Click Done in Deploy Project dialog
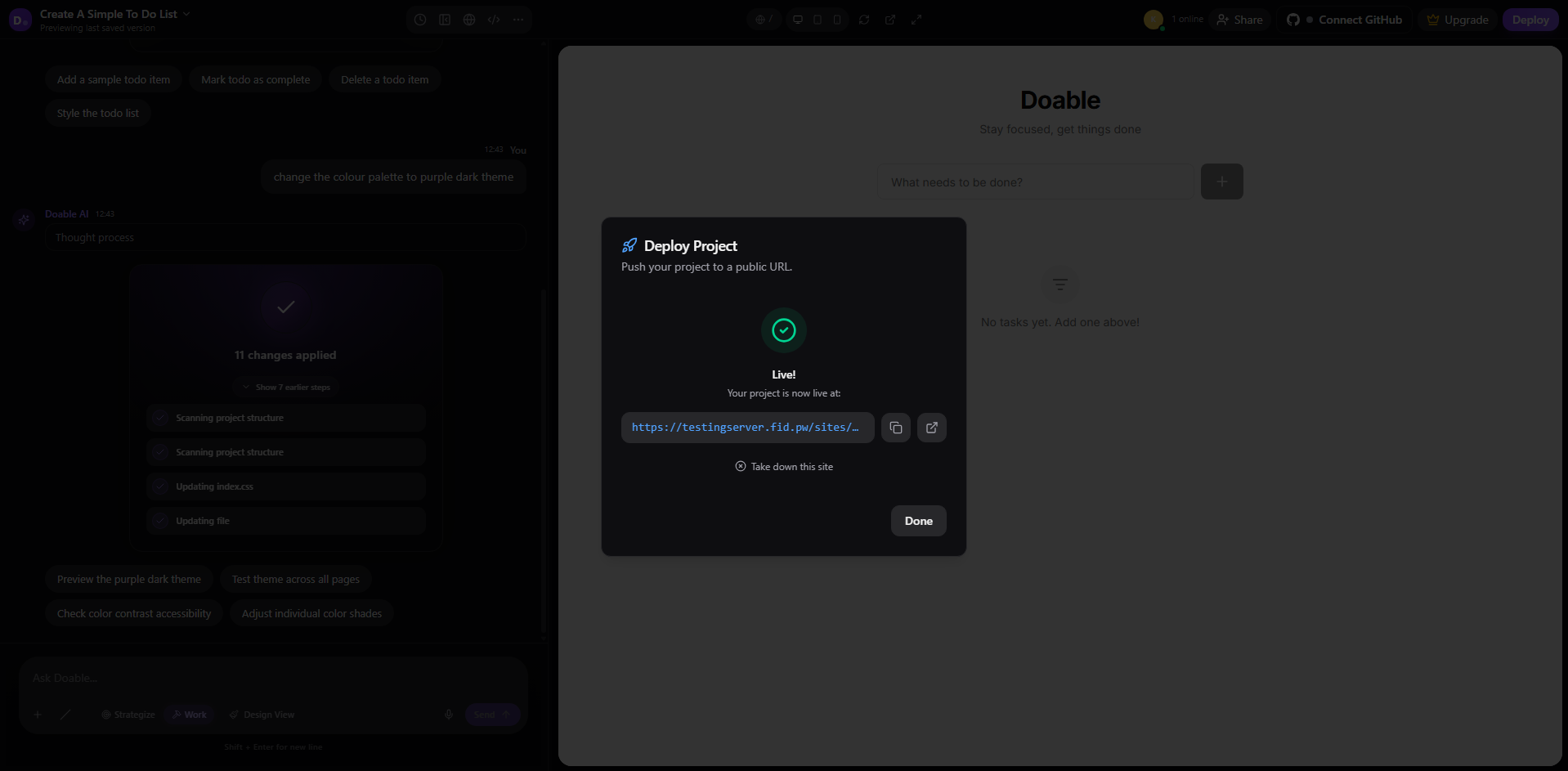This screenshot has width=1568, height=771. pos(919,521)
